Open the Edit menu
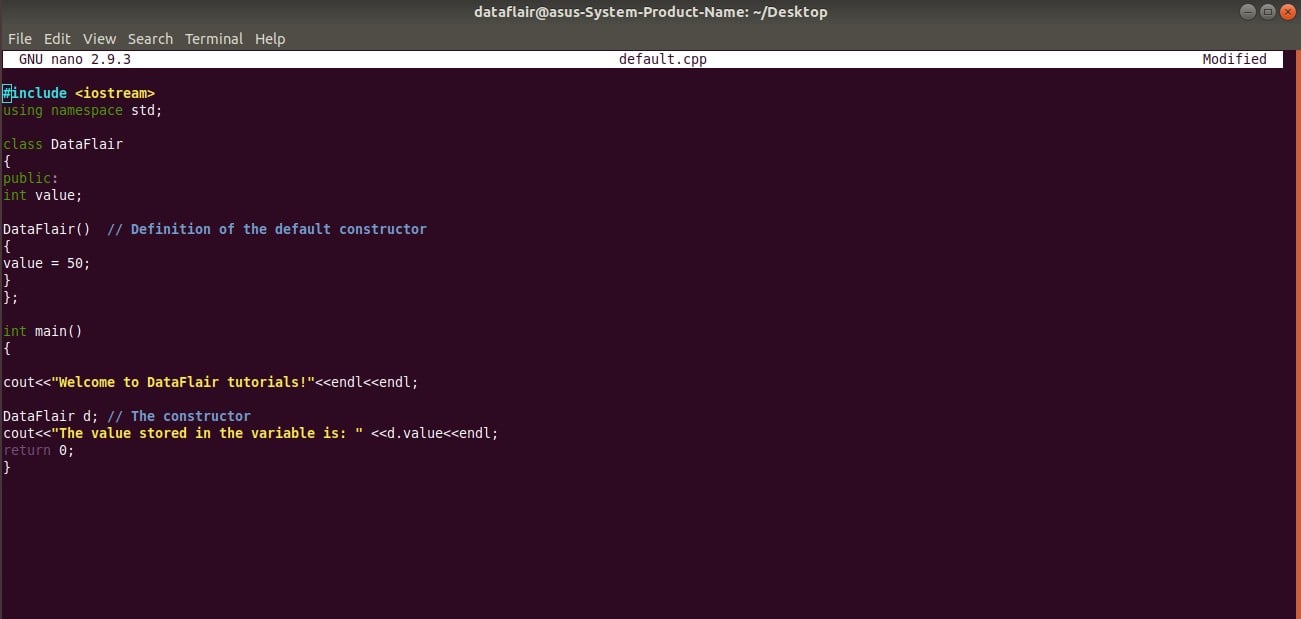 click(57, 38)
